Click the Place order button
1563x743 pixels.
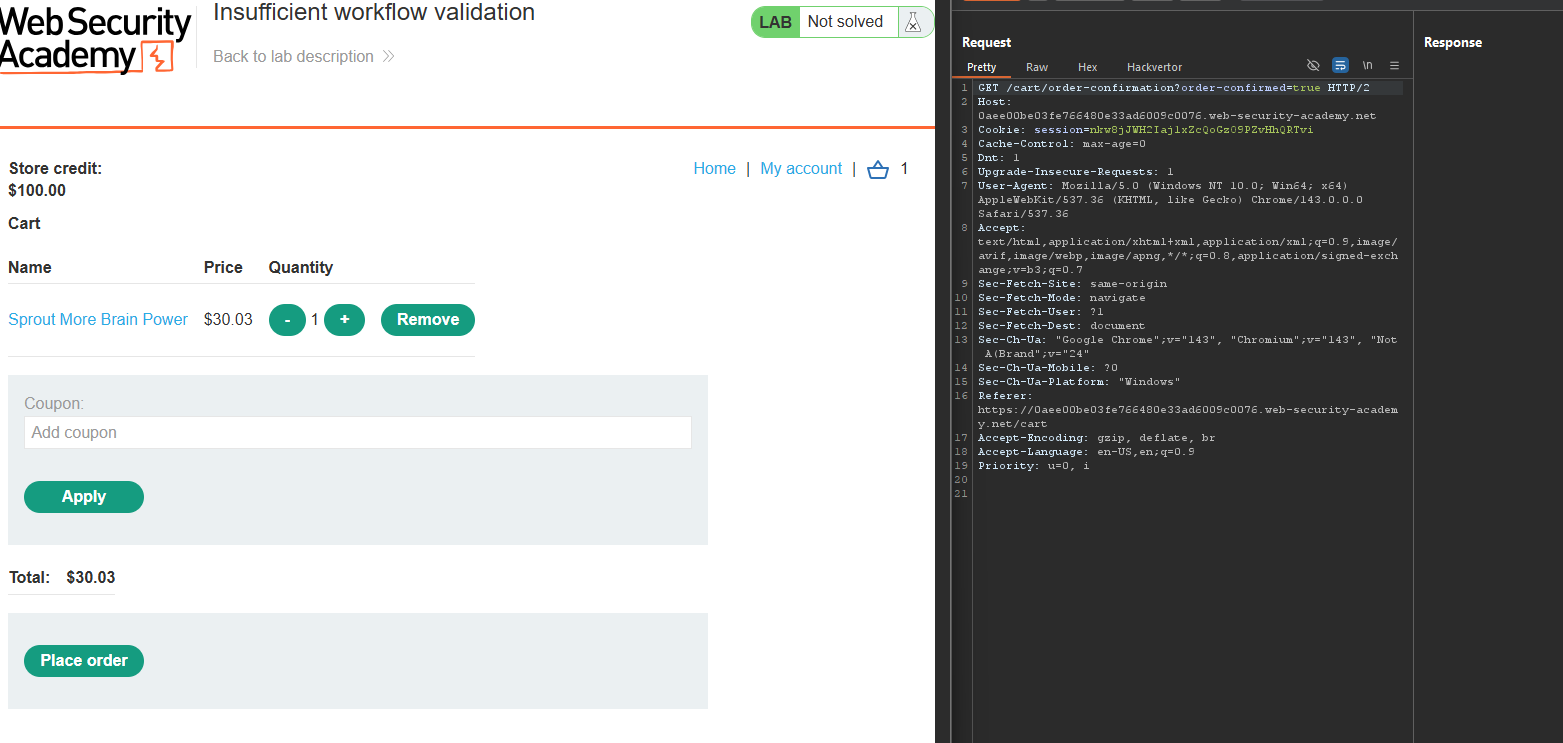(x=84, y=661)
